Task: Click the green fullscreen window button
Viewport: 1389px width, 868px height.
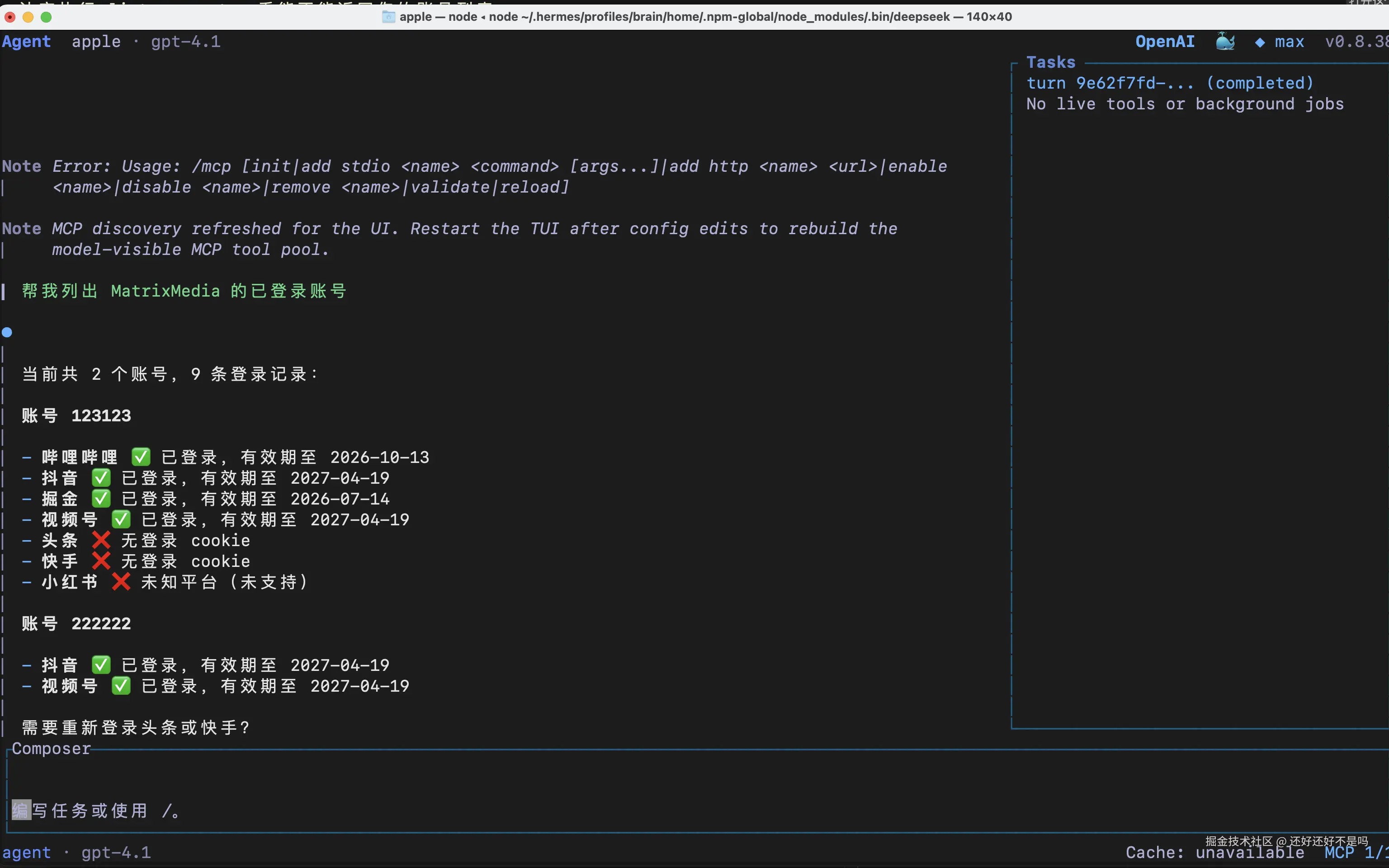Action: pos(47,17)
